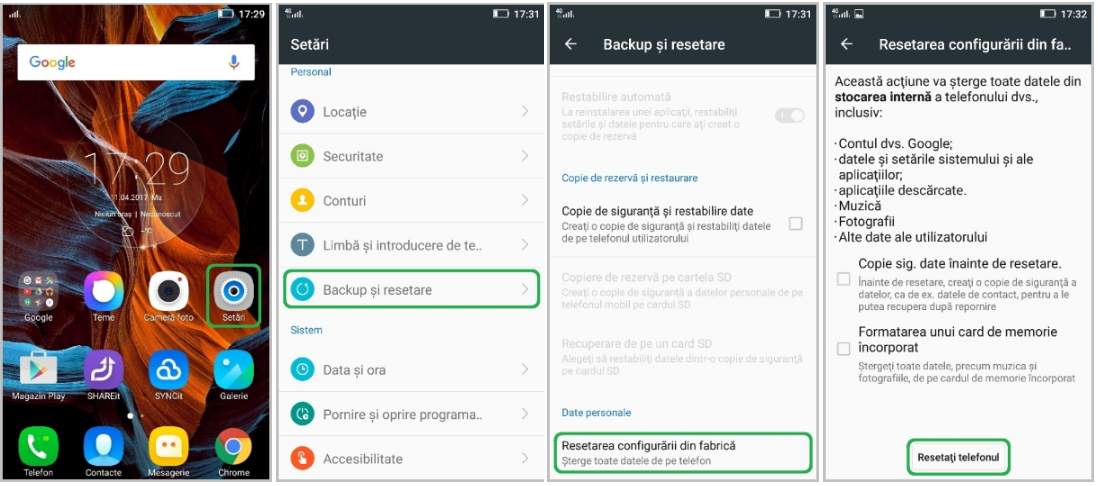Tap the Google voice search microphone

[x=234, y=62]
